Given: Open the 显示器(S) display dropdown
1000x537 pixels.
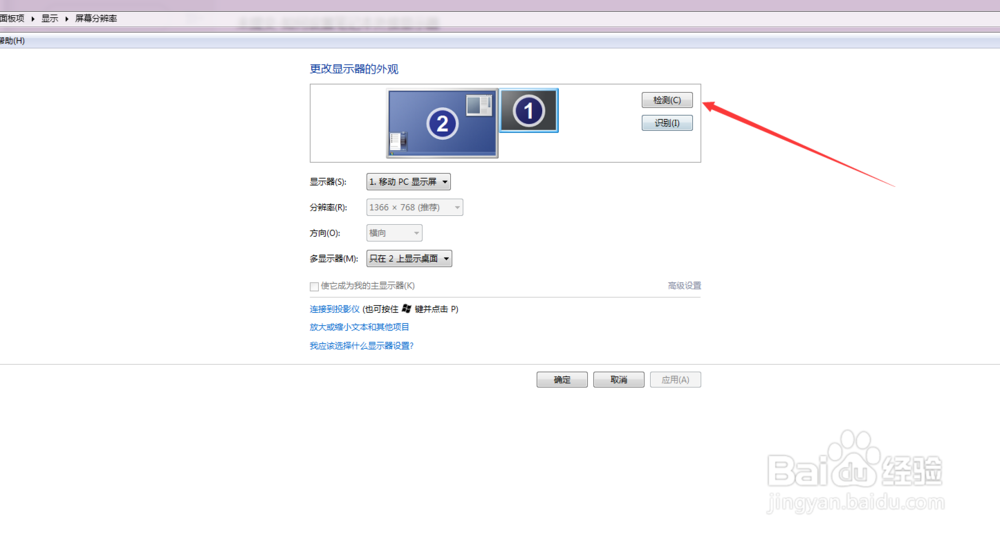Looking at the screenshot, I should tap(408, 182).
